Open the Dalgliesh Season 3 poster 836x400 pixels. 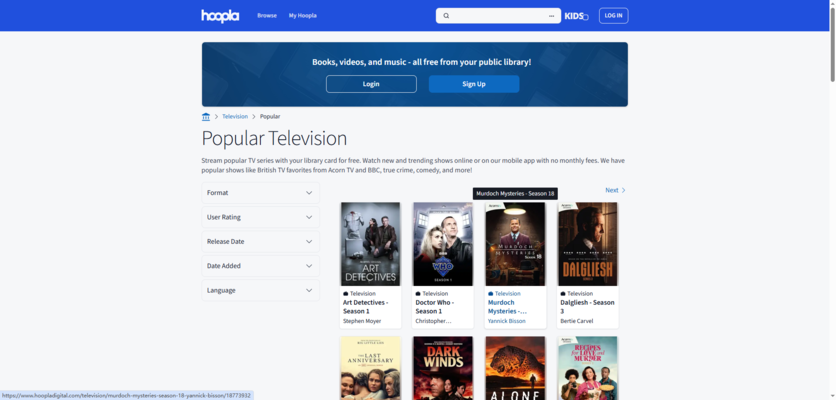(588, 244)
